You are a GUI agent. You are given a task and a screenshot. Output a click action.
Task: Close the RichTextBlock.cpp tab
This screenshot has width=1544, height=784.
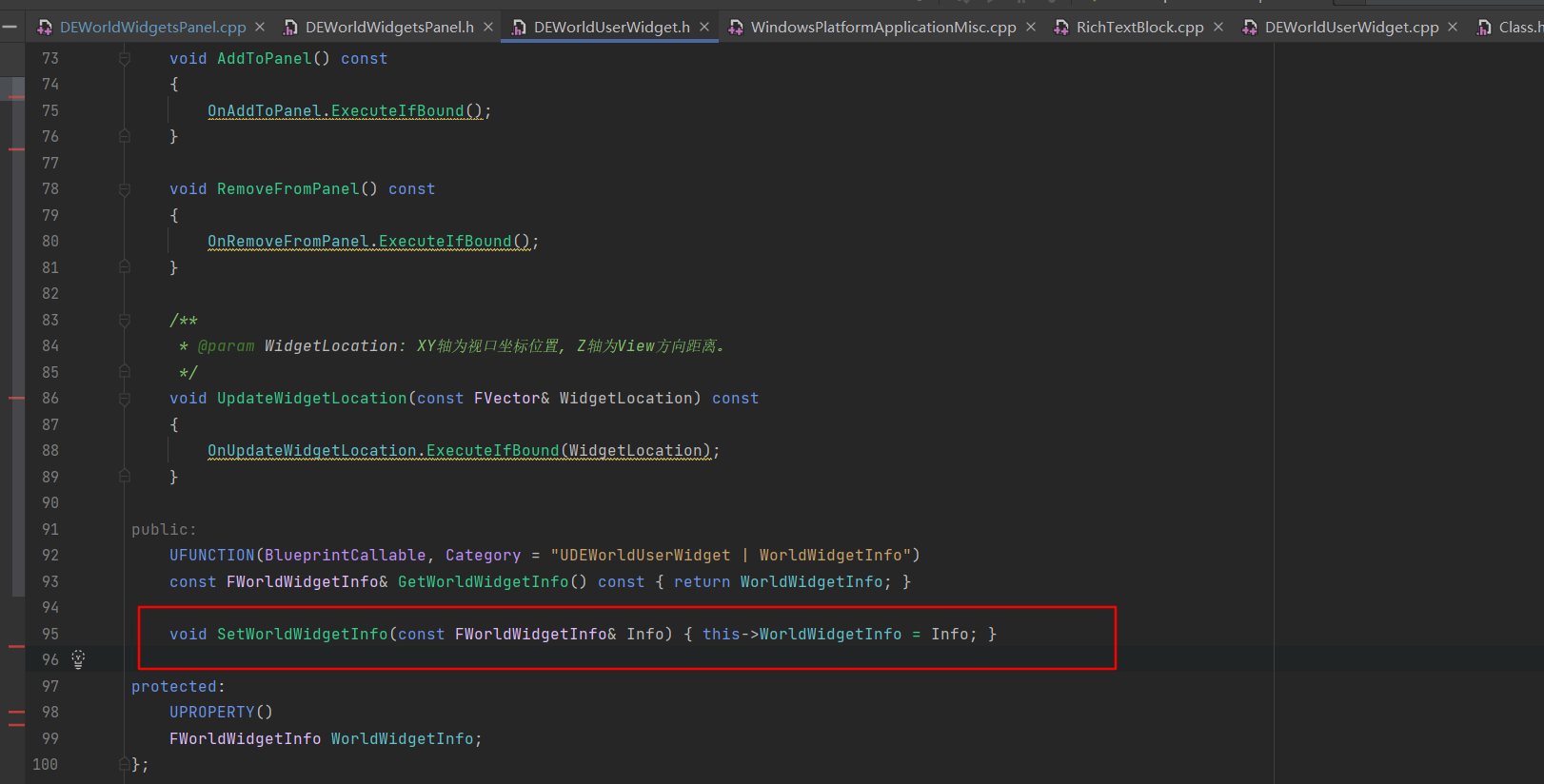[1218, 28]
